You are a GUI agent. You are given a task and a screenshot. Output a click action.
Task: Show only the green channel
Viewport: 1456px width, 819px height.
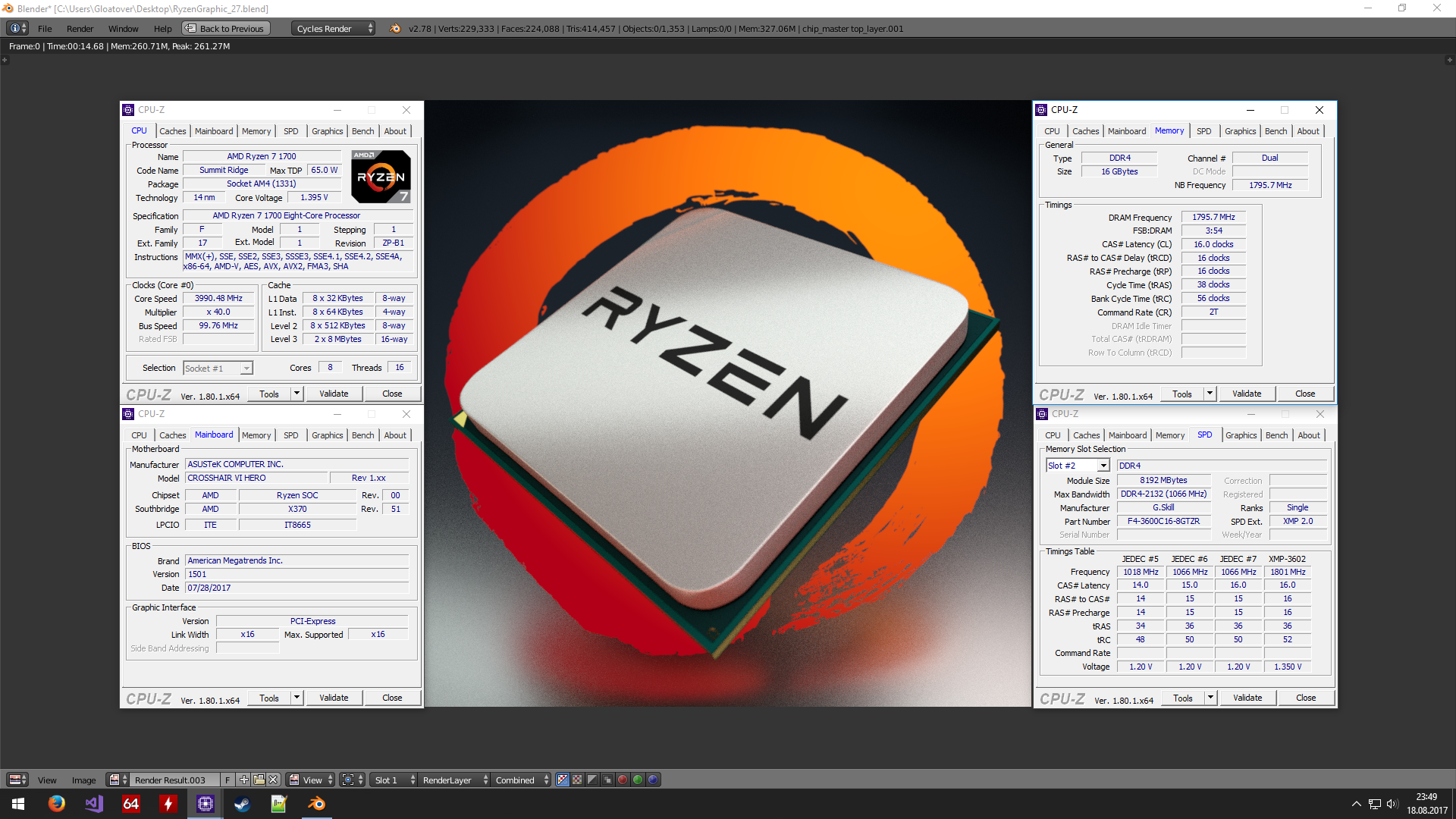638,780
